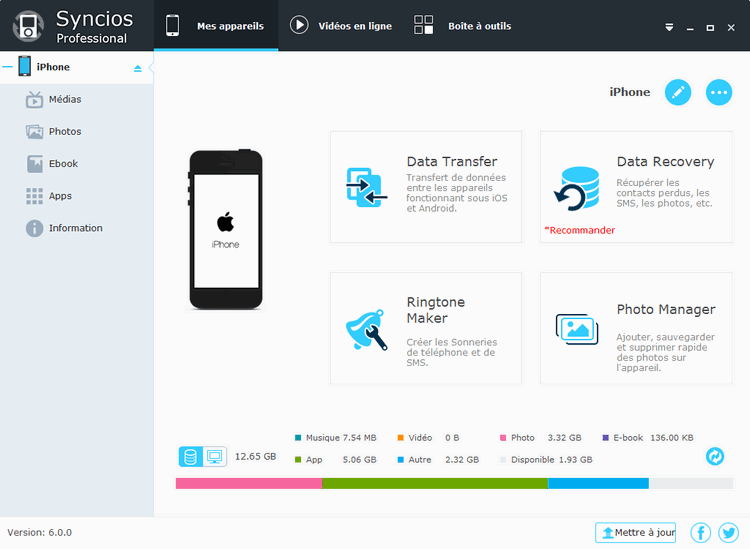Click the Ebook book icon

pos(34,164)
